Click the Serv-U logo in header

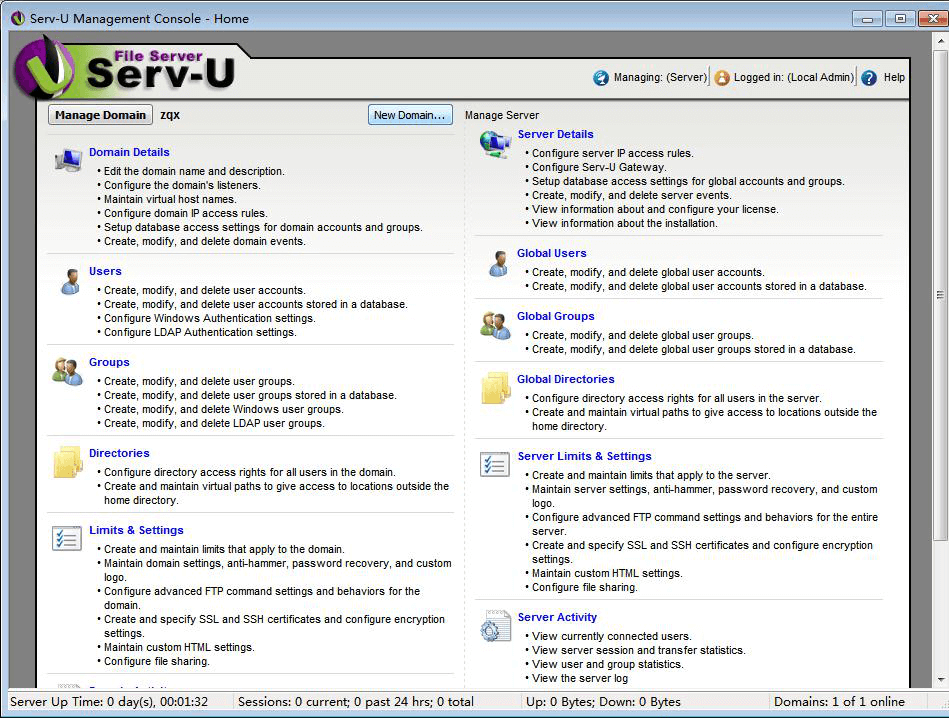click(x=124, y=70)
